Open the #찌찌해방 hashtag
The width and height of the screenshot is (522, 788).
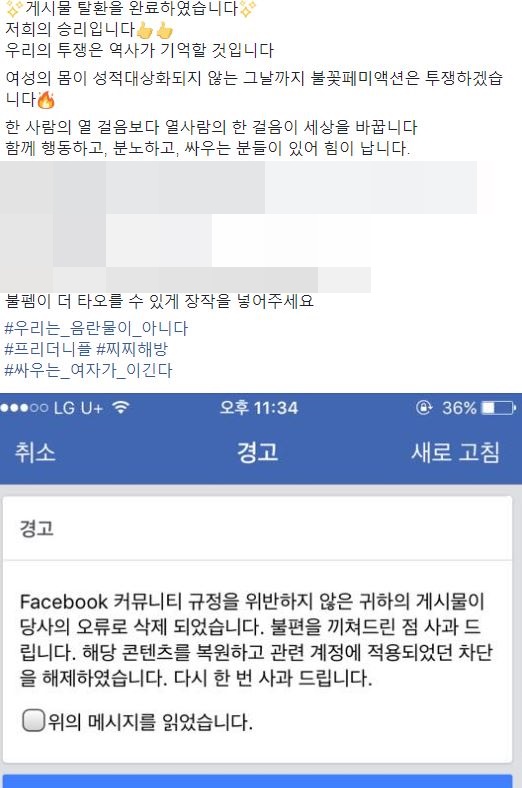pyautogui.click(x=132, y=349)
